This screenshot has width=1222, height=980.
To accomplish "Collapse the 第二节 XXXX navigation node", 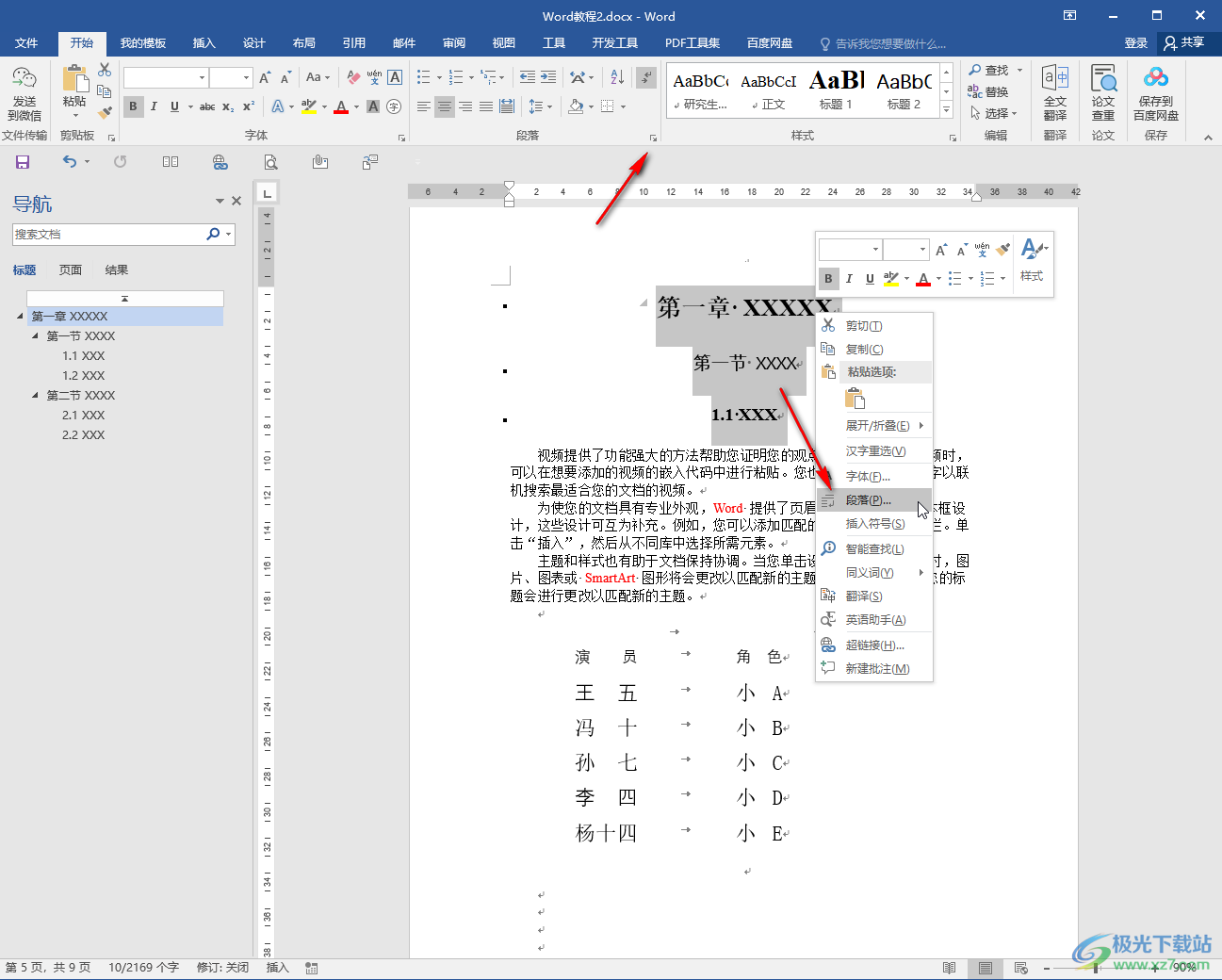I will click(x=36, y=396).
